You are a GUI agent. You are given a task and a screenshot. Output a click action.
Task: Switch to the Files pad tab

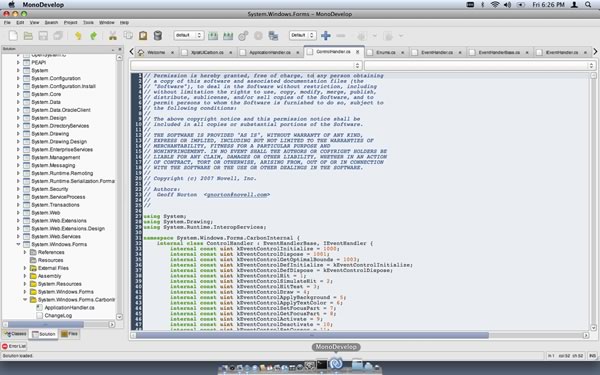tap(70, 334)
